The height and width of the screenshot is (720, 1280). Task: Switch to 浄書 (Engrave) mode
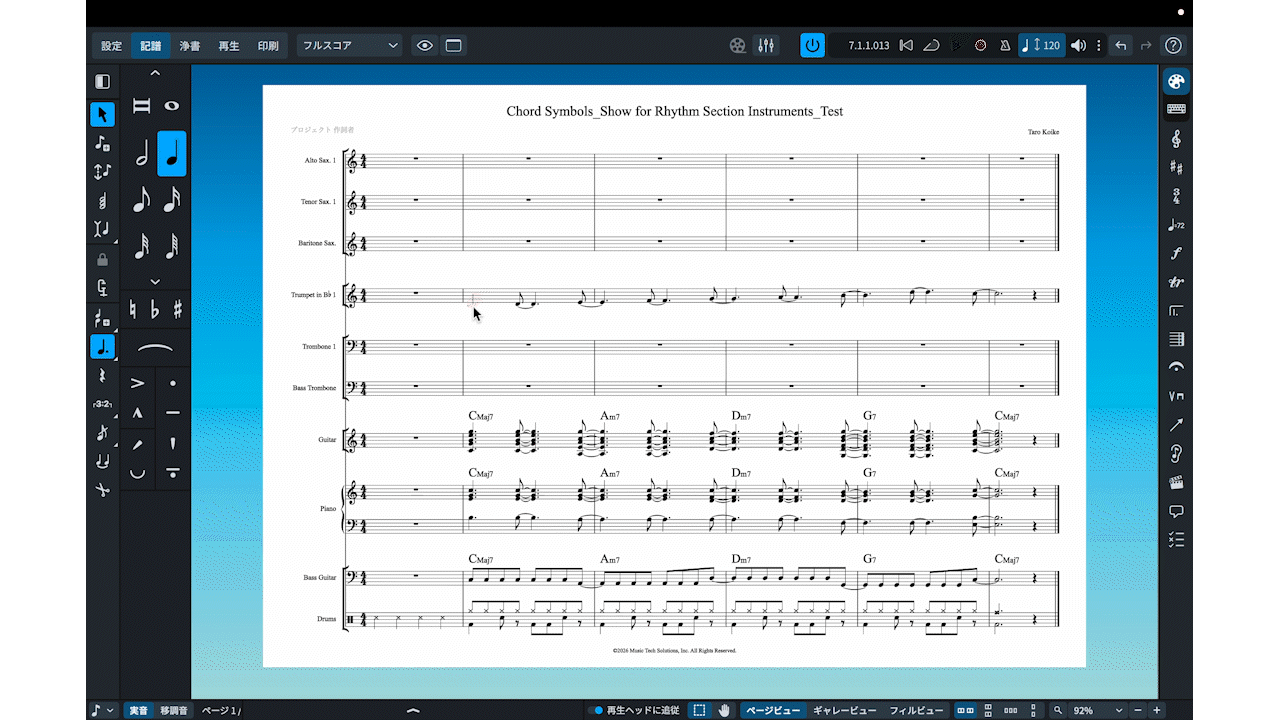[x=190, y=46]
